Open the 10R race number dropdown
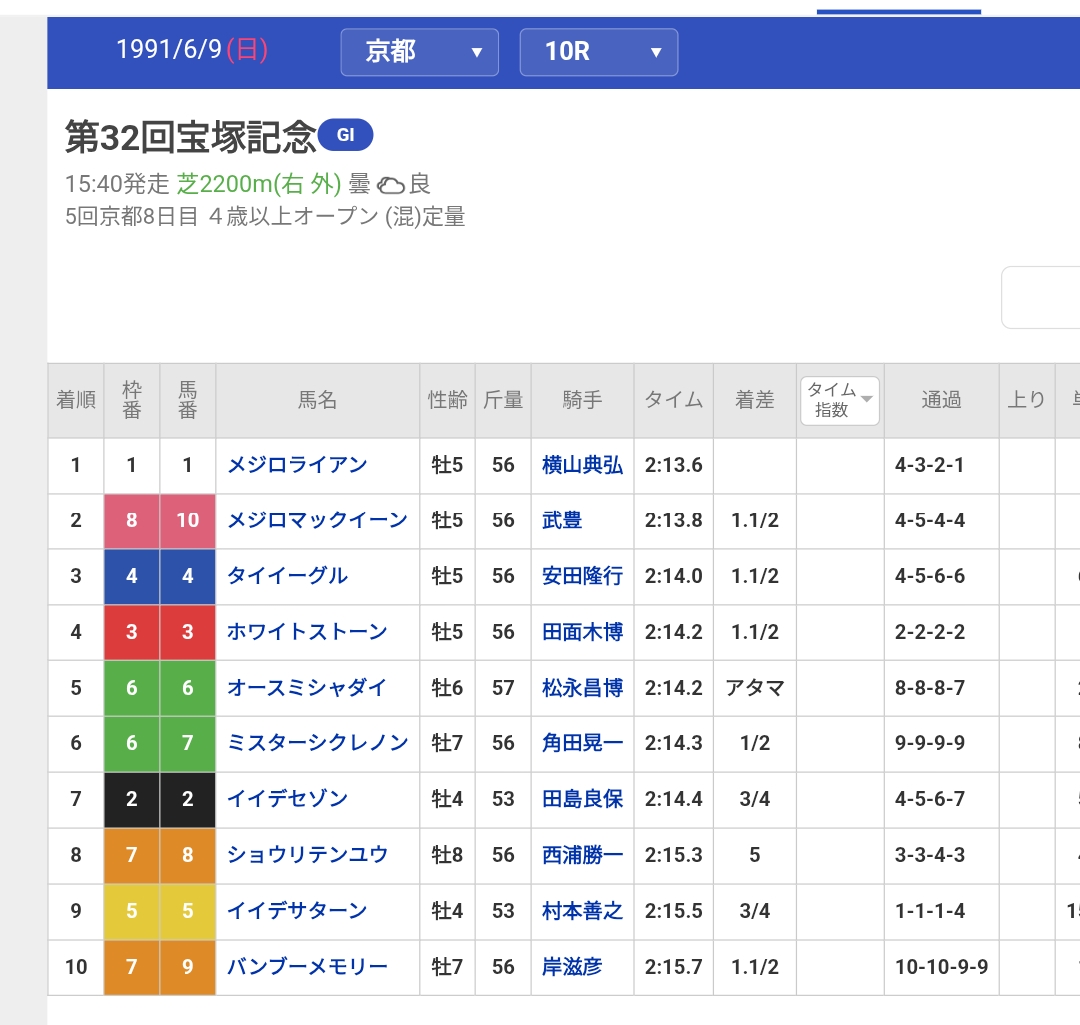The height and width of the screenshot is (1025, 1080). [x=598, y=52]
